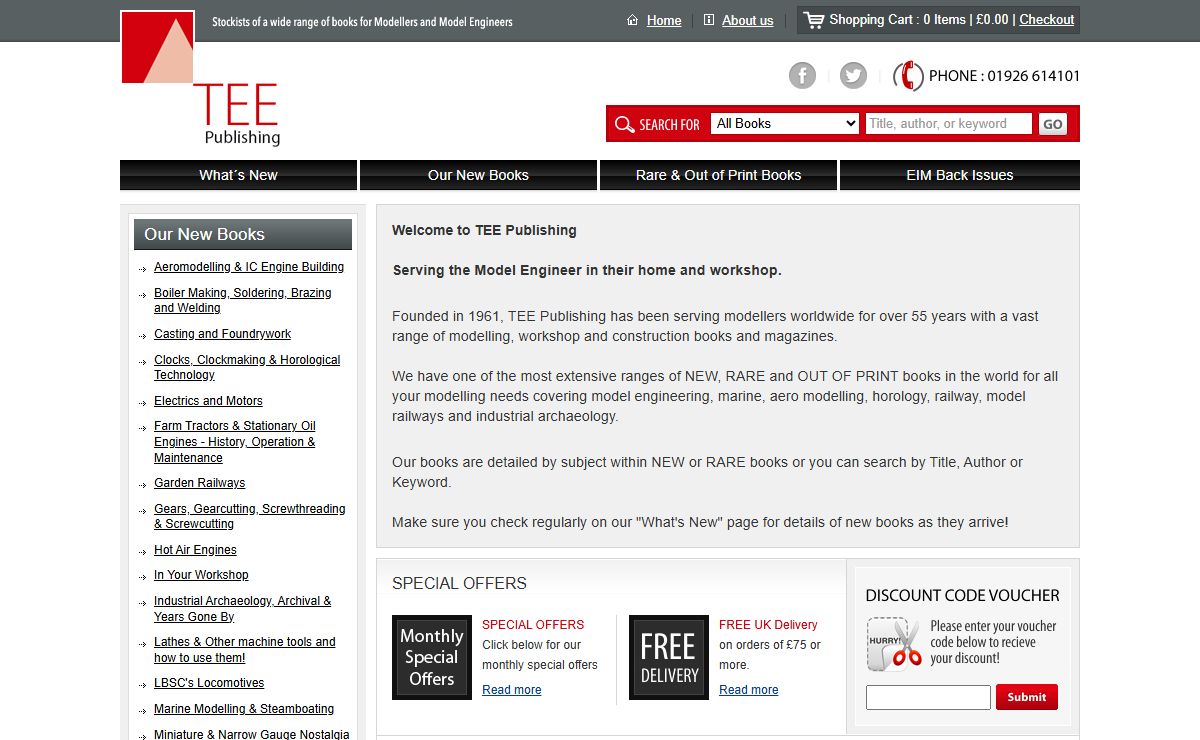Click the Free Delivery image
Image resolution: width=1200 pixels, height=740 pixels.
[x=669, y=657]
